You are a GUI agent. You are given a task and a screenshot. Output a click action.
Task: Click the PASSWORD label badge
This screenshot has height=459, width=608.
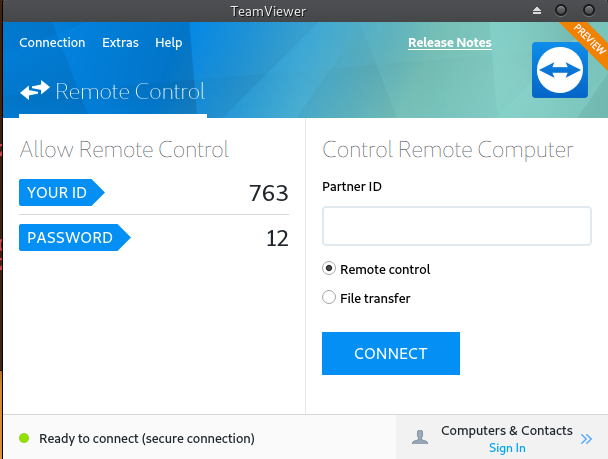tap(75, 237)
